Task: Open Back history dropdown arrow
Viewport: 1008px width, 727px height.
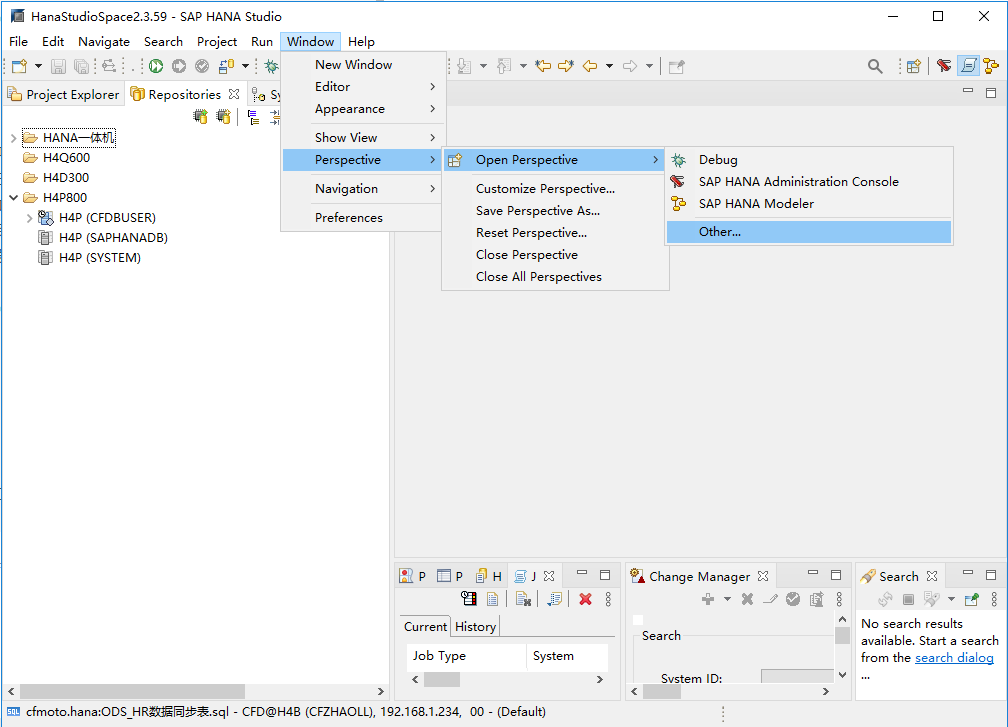Action: click(x=609, y=66)
